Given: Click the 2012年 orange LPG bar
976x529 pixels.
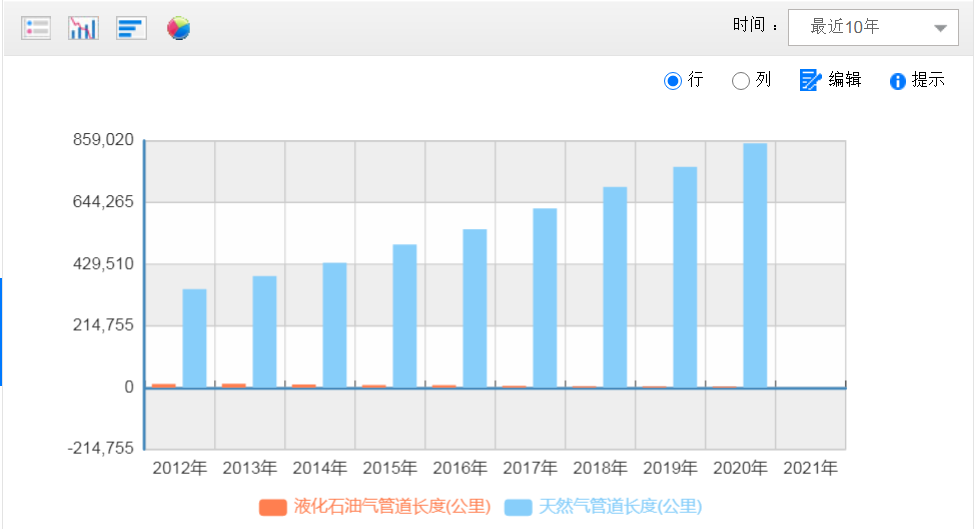Looking at the screenshot, I should pos(164,386).
